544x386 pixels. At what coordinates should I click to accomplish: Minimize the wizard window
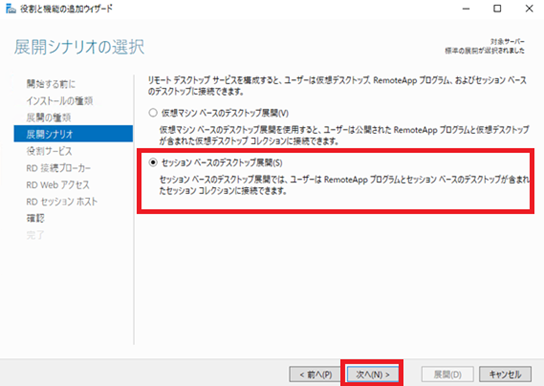(466, 9)
